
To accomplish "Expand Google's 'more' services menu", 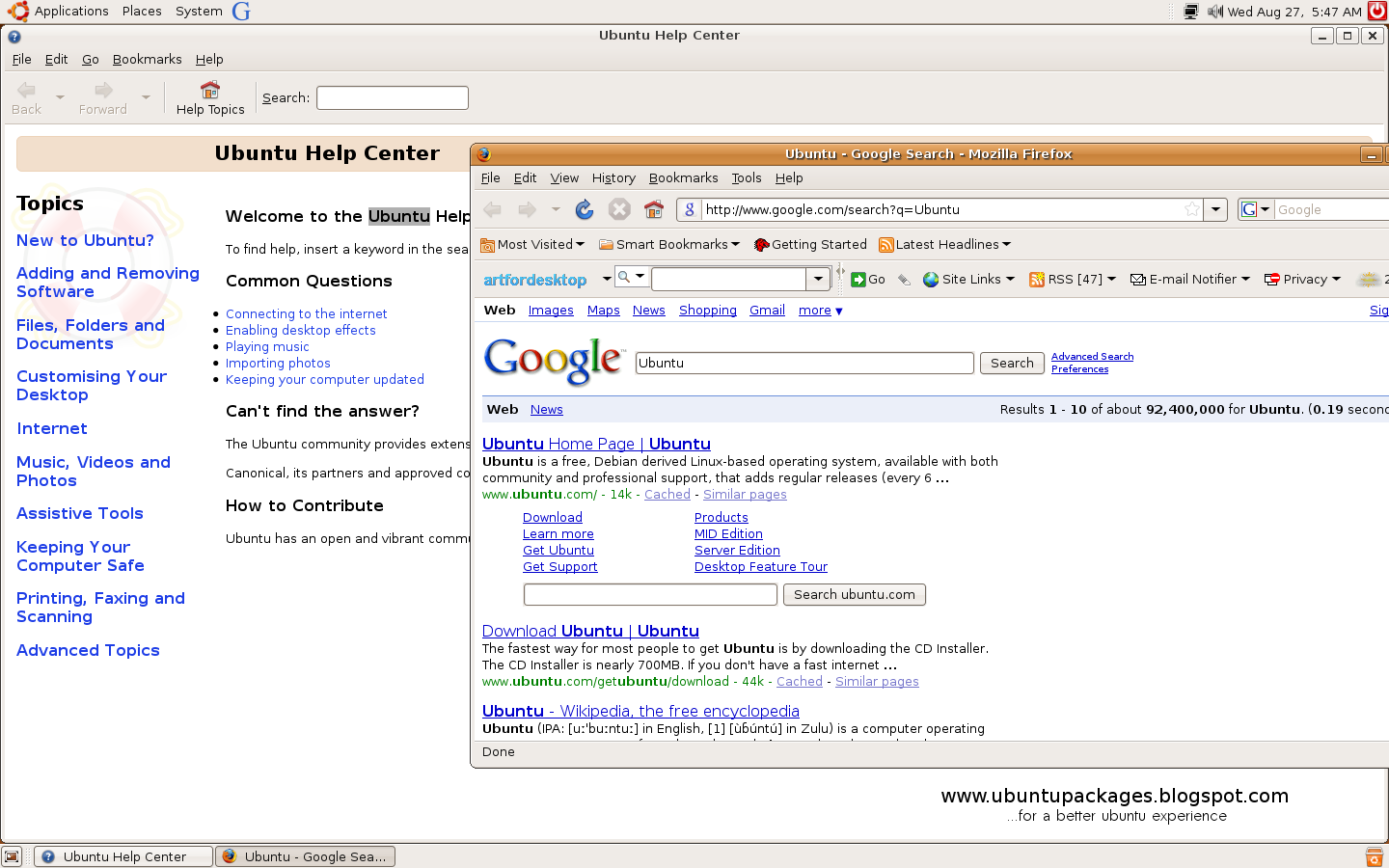I will pos(821,311).
